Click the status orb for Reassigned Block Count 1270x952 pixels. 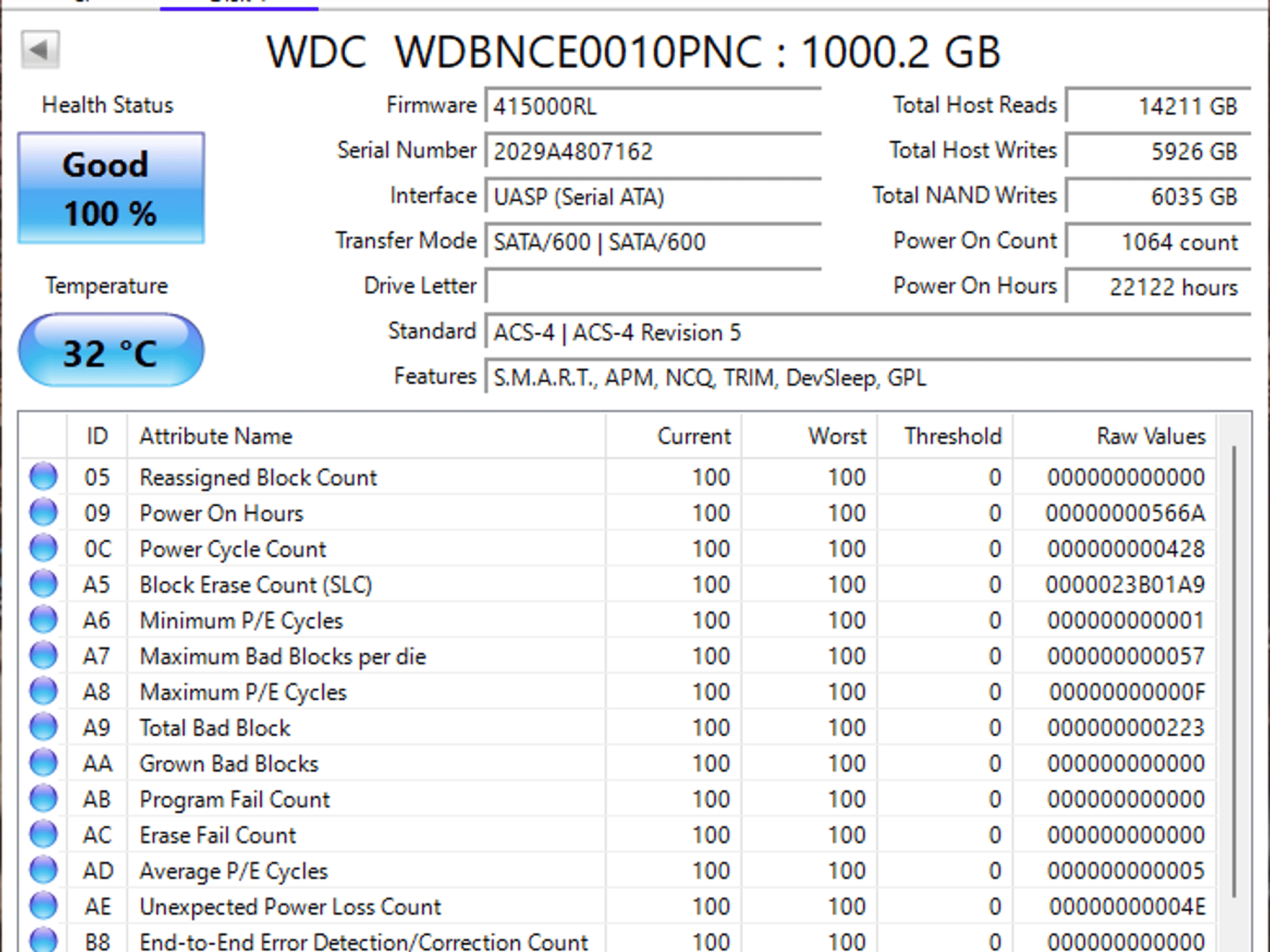(43, 477)
